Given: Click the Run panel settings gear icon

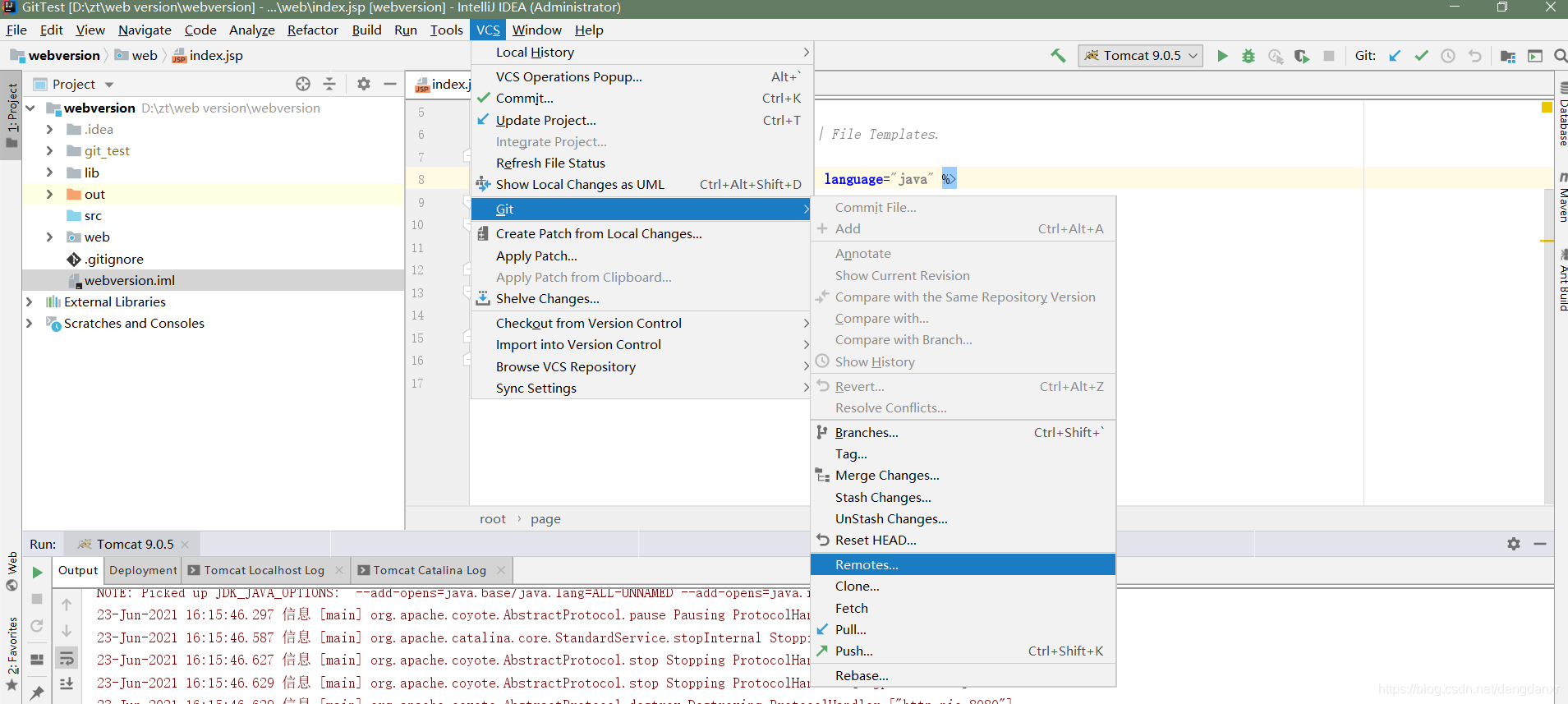Looking at the screenshot, I should point(1514,544).
